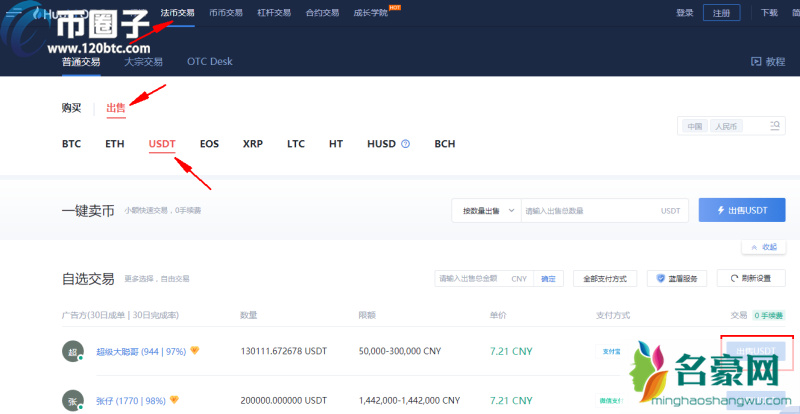Open the 币币交易 menu item
The image size is (800, 414).
click(226, 13)
